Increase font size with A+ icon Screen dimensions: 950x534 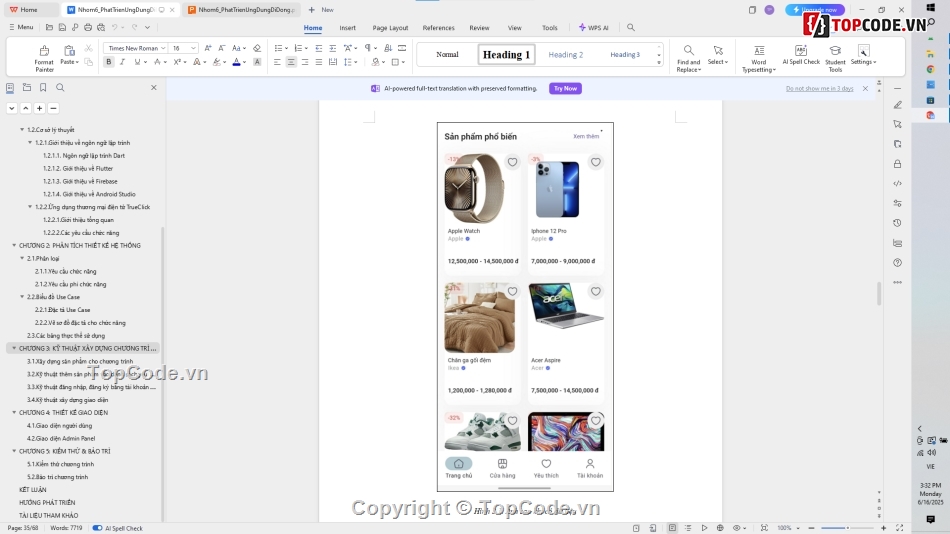tap(208, 48)
